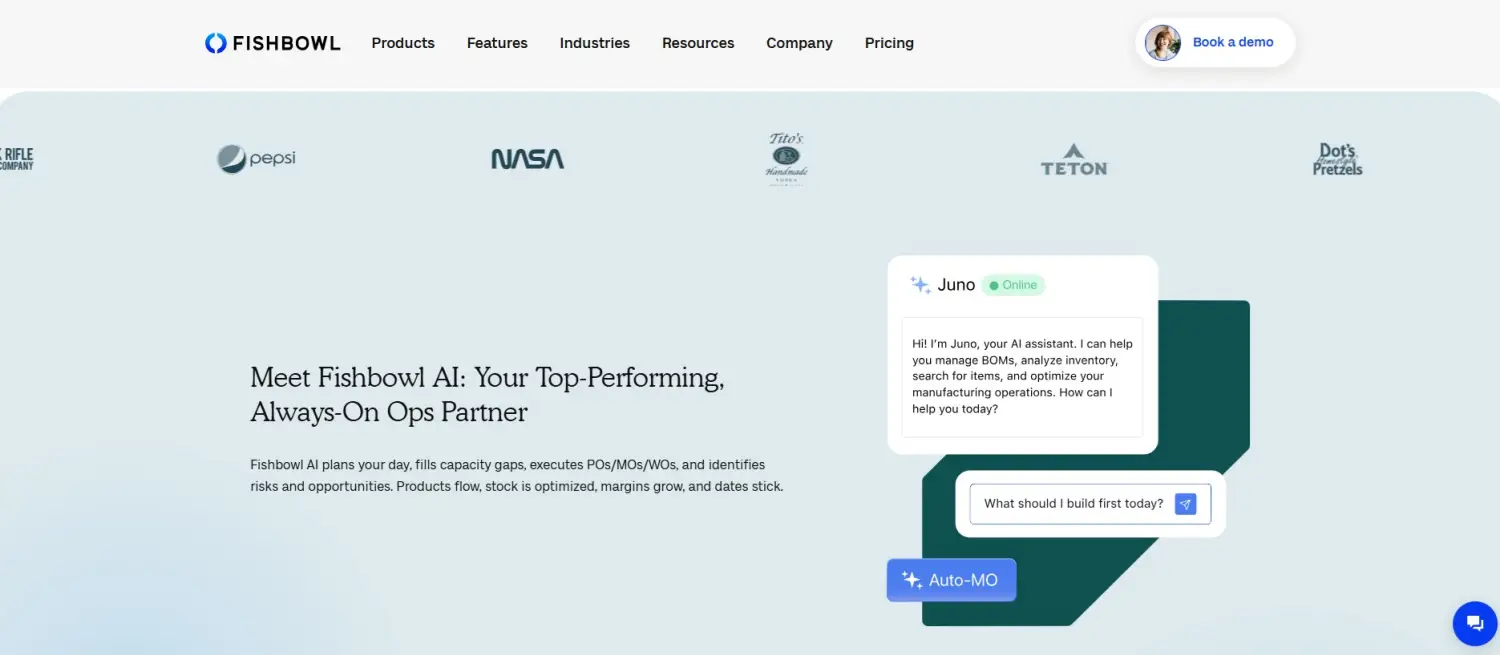
Task: Click the Book a demo button
Action: 1215,43
